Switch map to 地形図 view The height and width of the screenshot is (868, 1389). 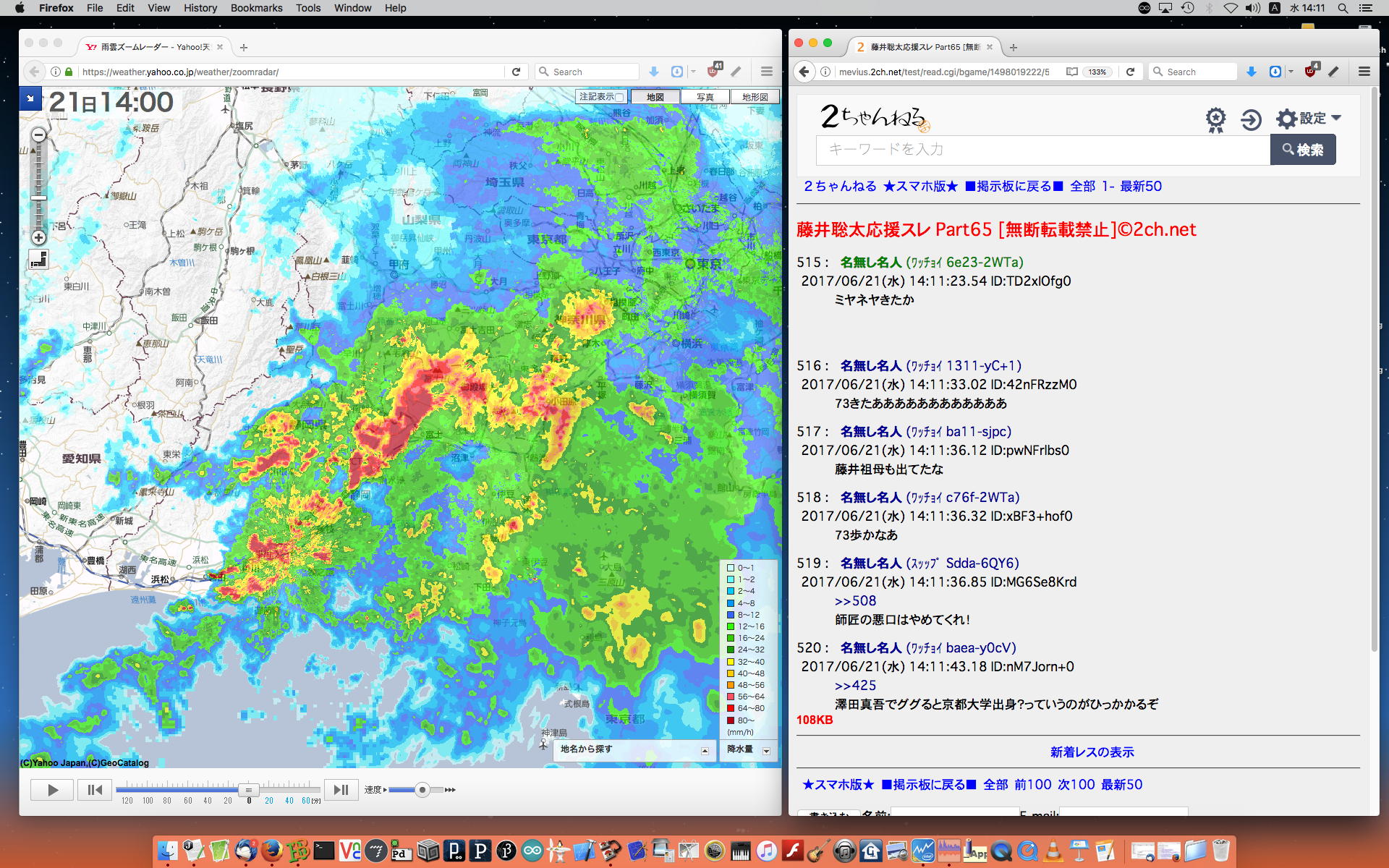(x=755, y=97)
